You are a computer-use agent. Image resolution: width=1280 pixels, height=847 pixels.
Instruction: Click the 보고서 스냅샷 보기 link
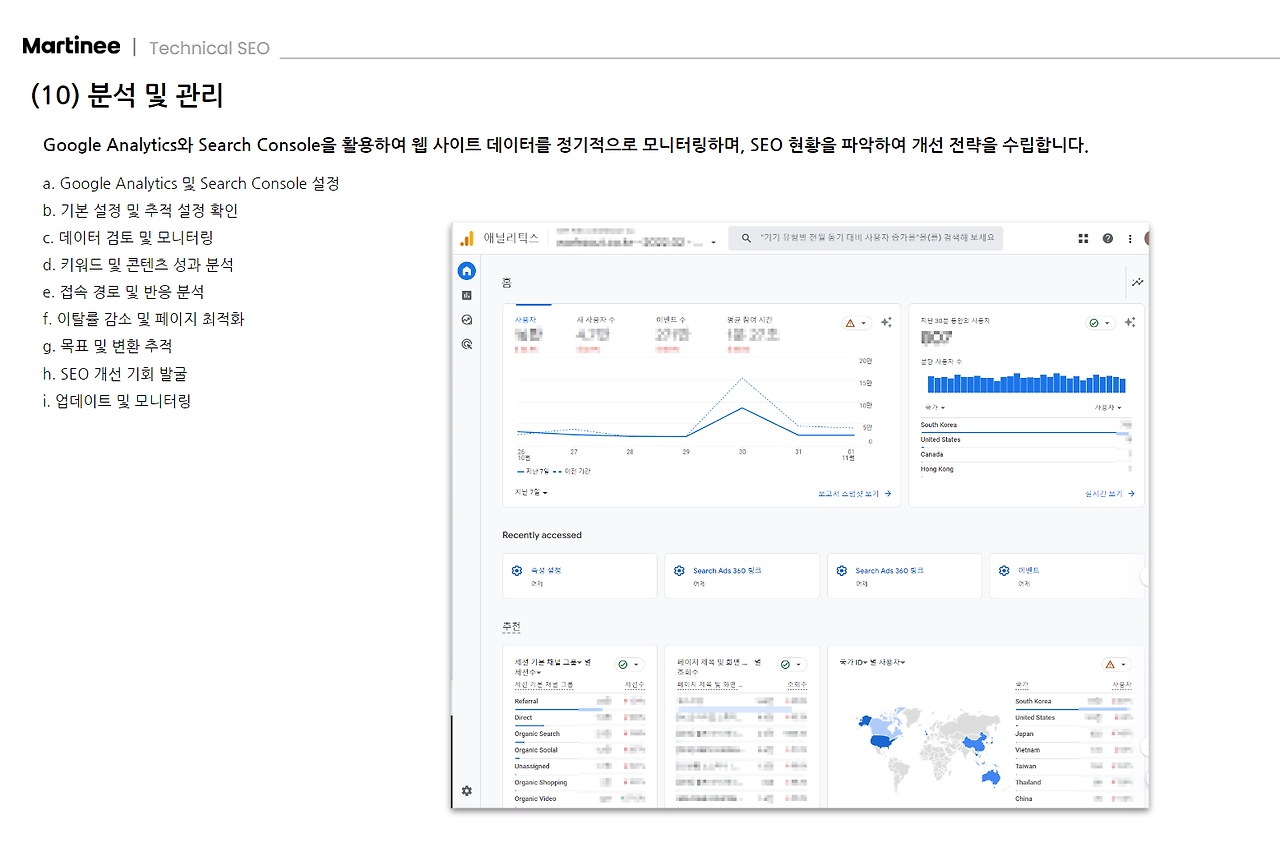(x=847, y=493)
